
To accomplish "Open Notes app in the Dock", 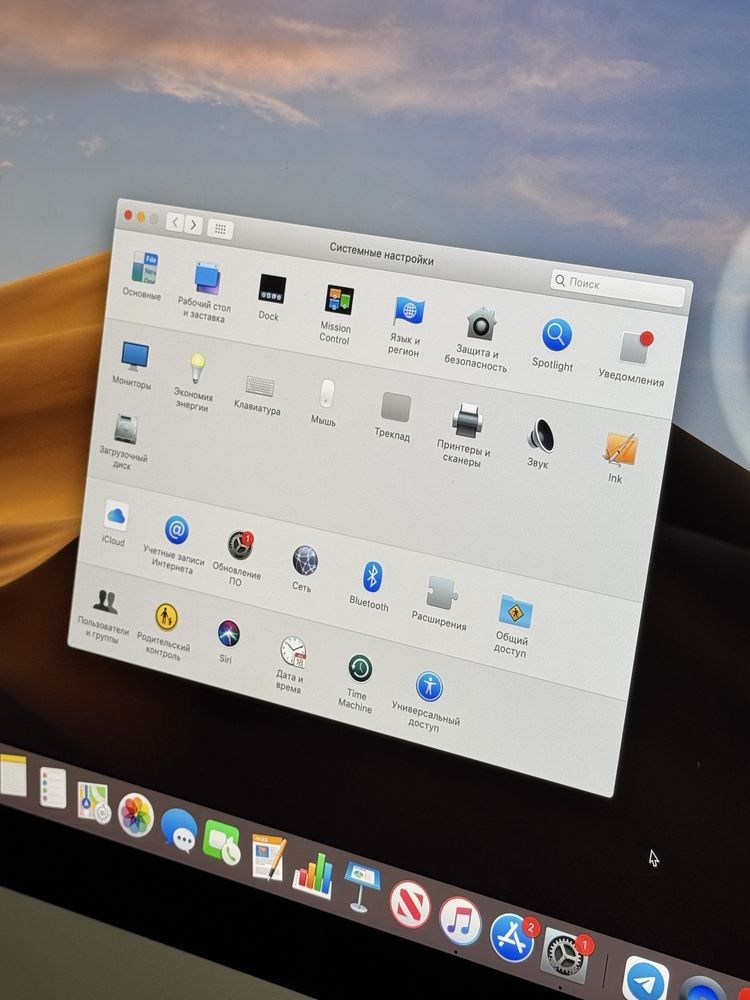I will coord(13,775).
